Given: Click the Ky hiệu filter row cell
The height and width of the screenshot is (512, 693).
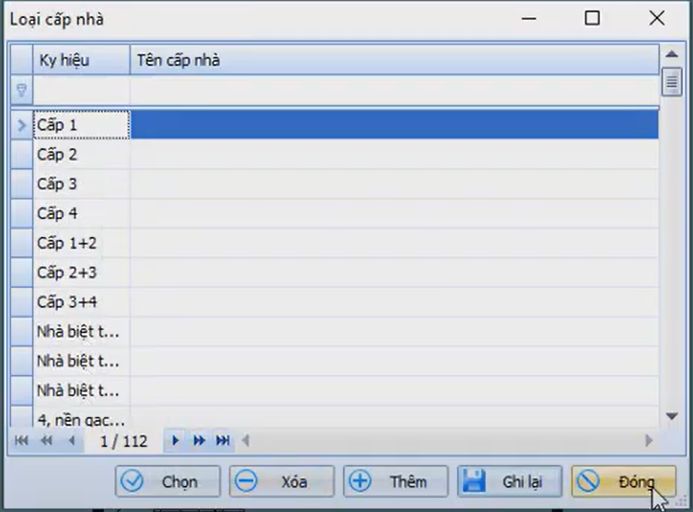Looking at the screenshot, I should tap(81, 90).
